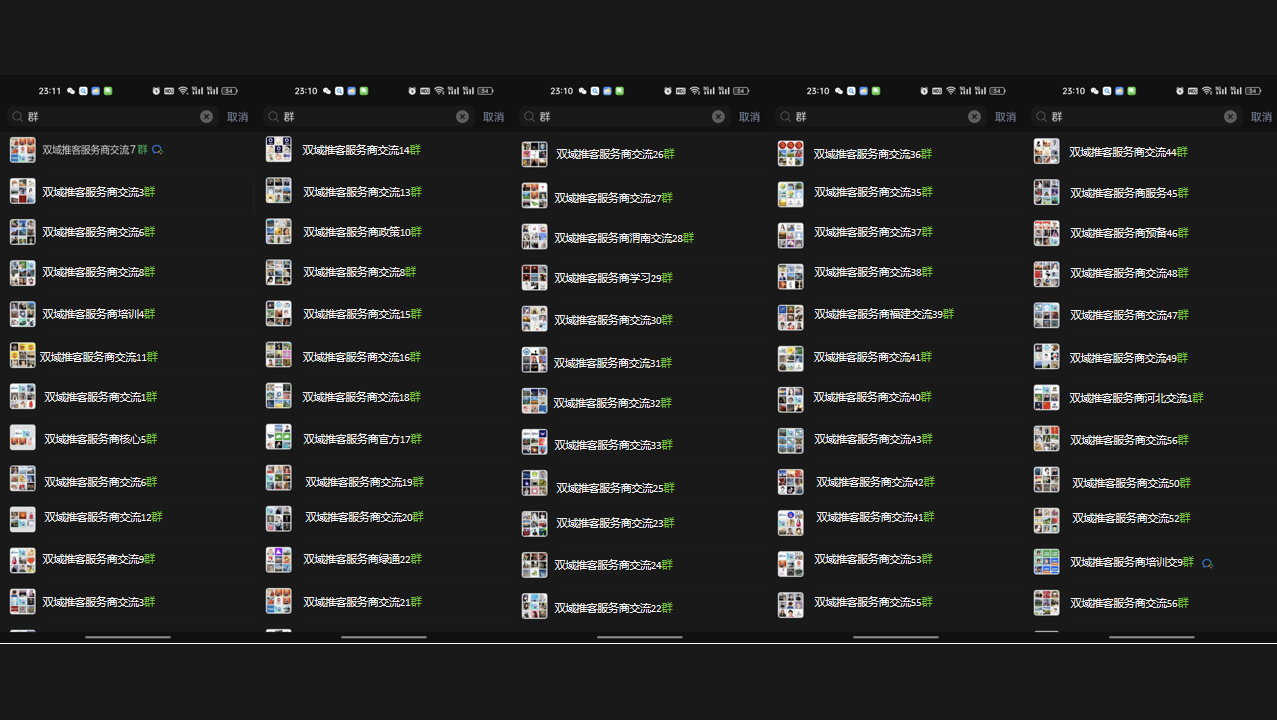
Task: Tap the search icon beside 培训交9群 name
Action: (x=1207, y=563)
